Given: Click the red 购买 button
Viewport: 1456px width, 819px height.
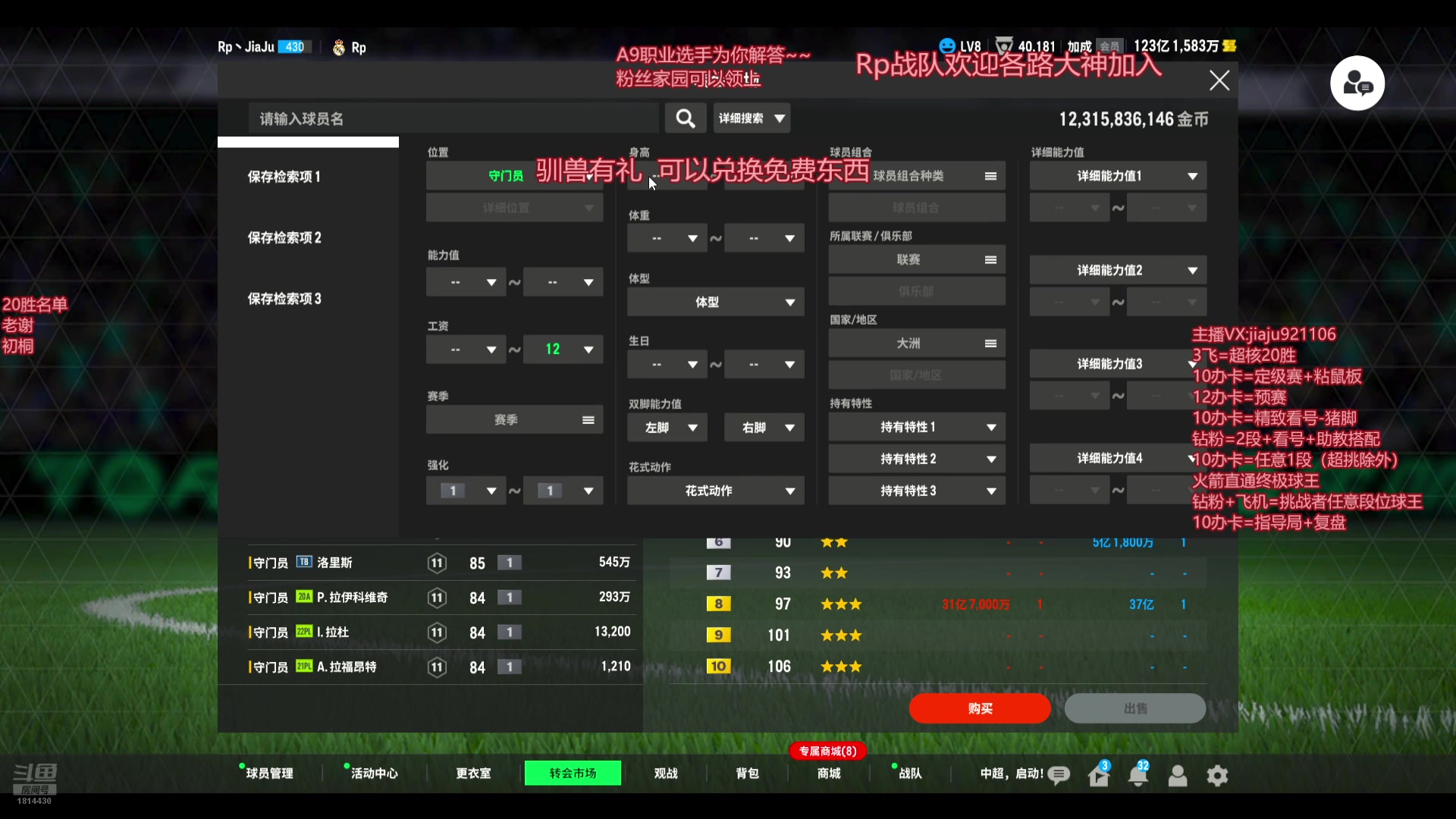Looking at the screenshot, I should pos(980,708).
